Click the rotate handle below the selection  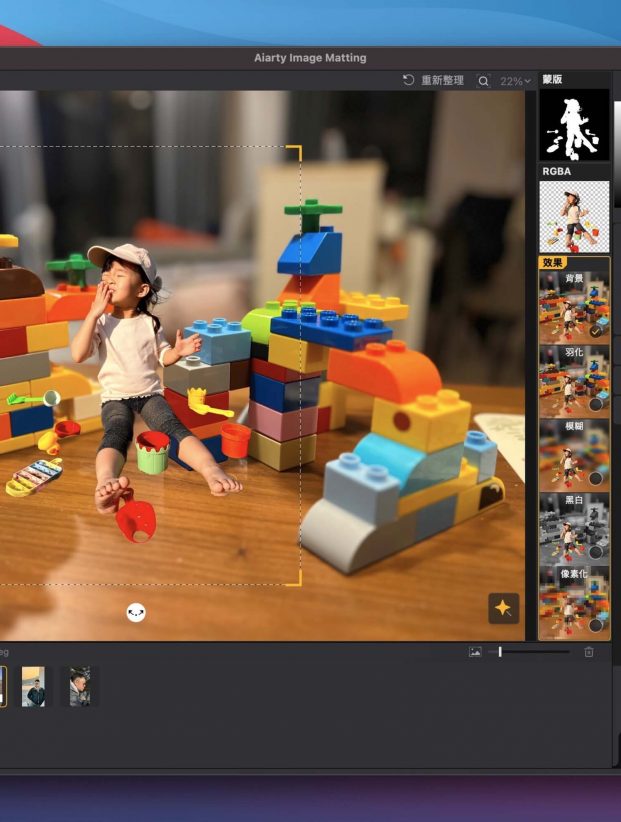pos(136,612)
